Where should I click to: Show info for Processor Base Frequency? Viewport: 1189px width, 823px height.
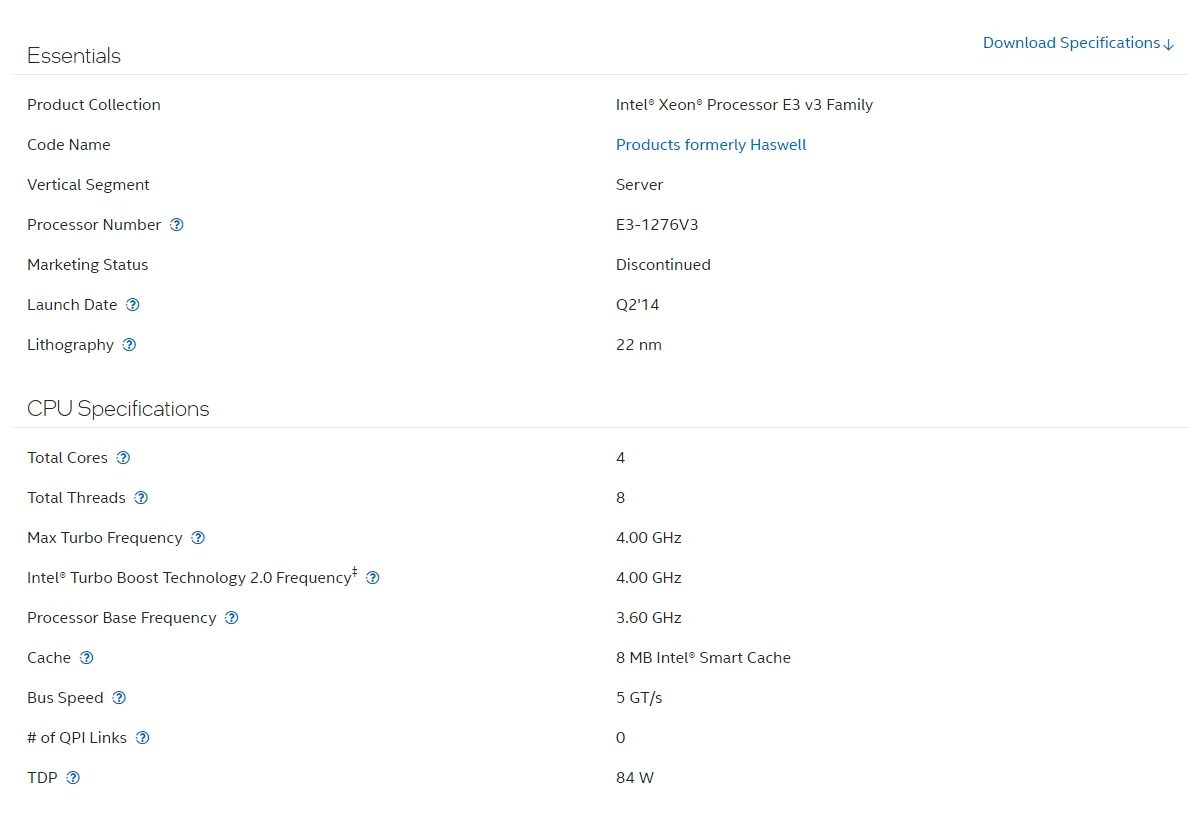click(232, 618)
